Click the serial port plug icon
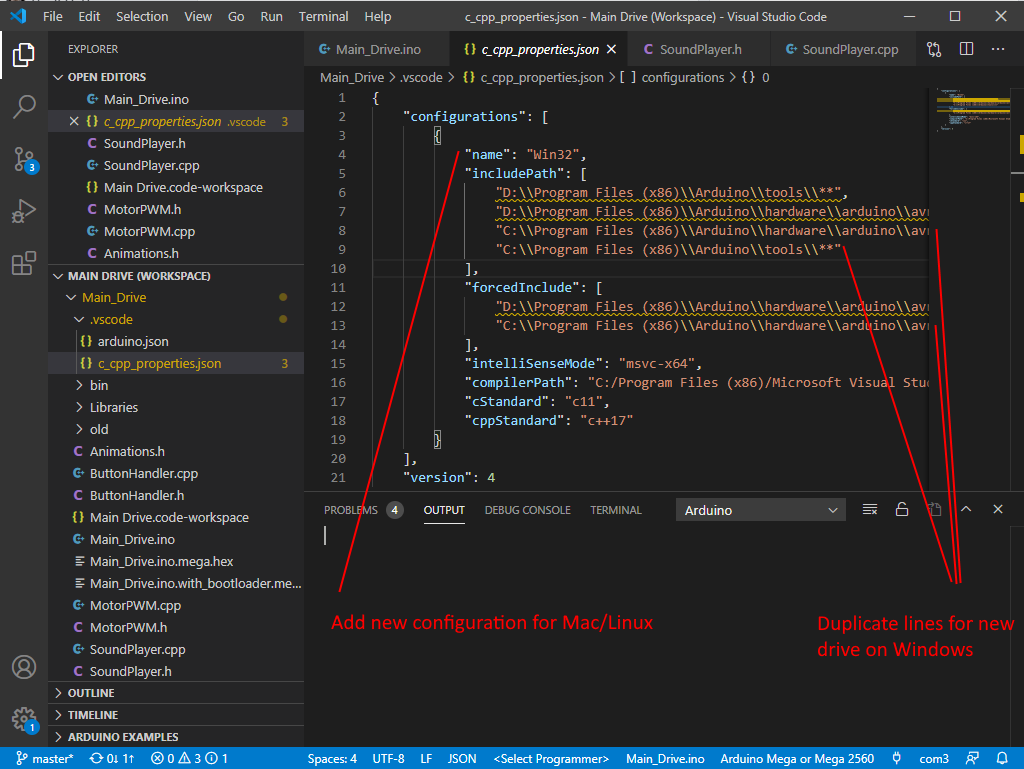The image size is (1024, 769). coord(897,759)
